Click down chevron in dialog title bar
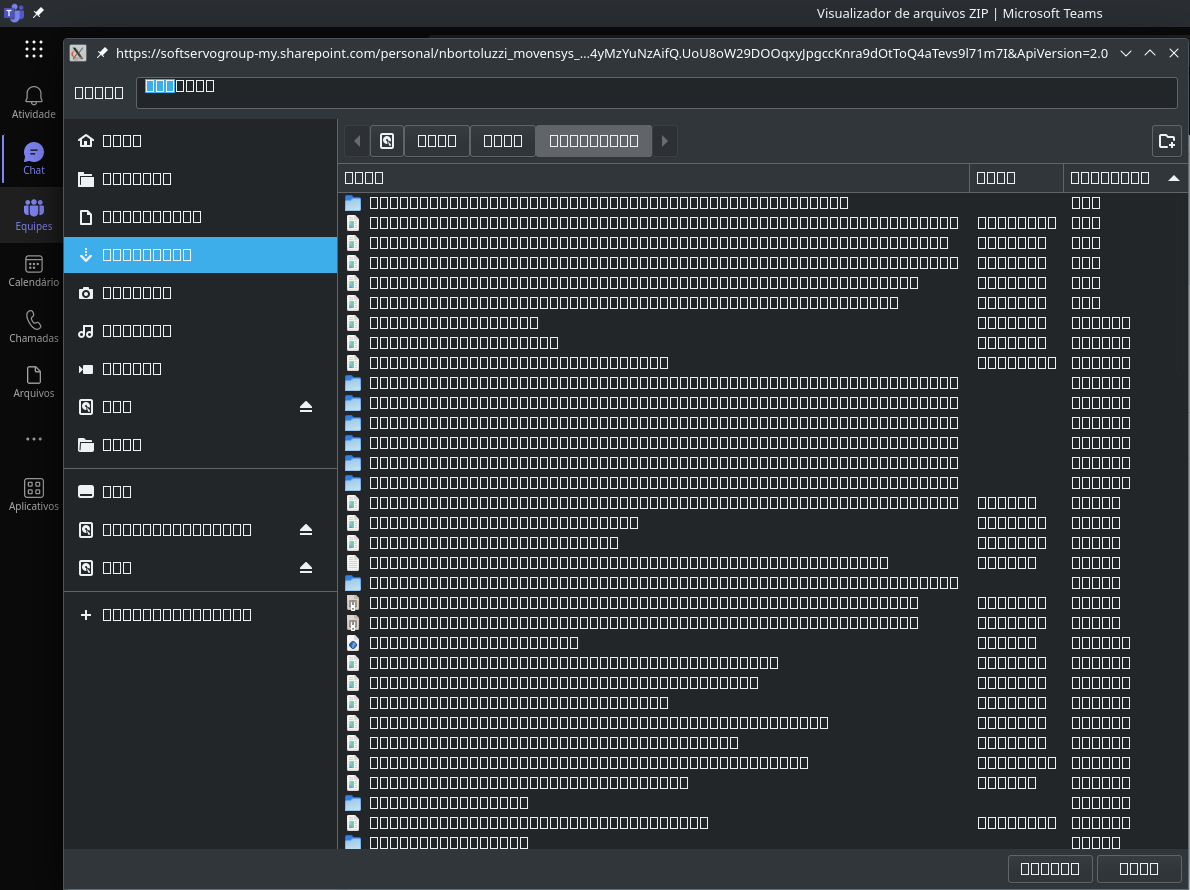The image size is (1190, 890). pyautogui.click(x=1126, y=53)
